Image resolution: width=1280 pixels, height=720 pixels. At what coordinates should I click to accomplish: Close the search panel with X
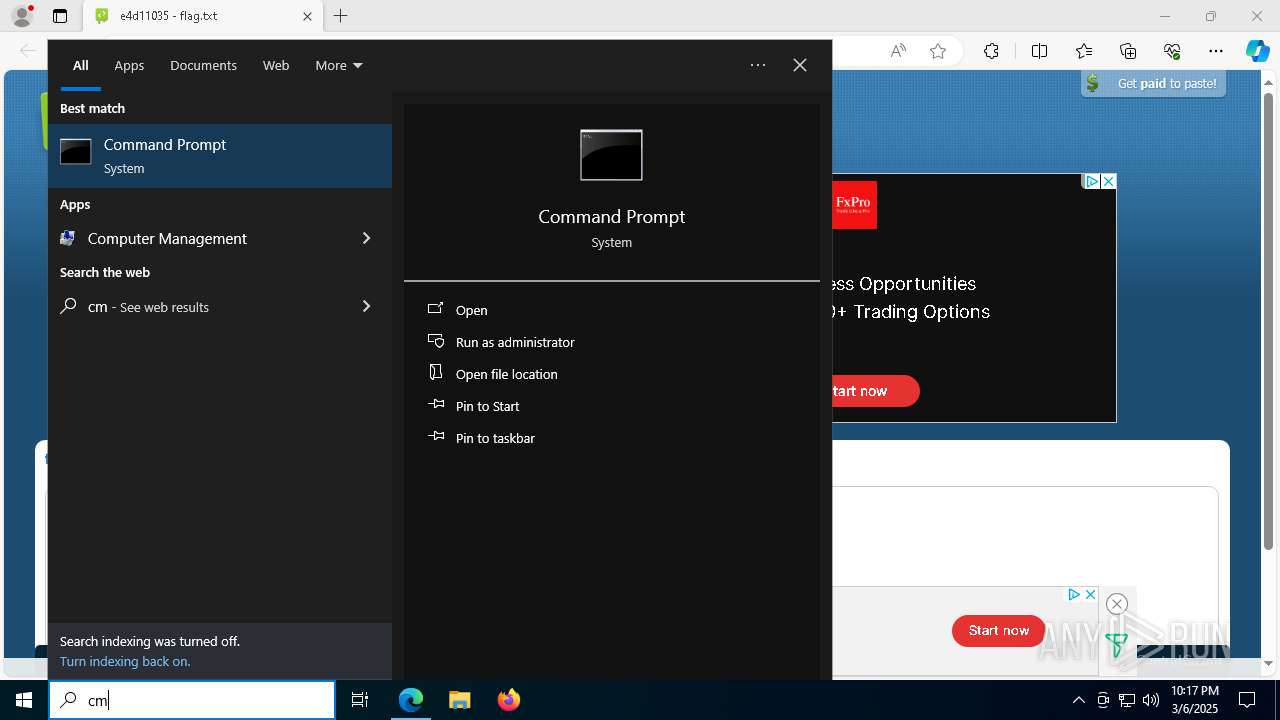pyautogui.click(x=800, y=65)
